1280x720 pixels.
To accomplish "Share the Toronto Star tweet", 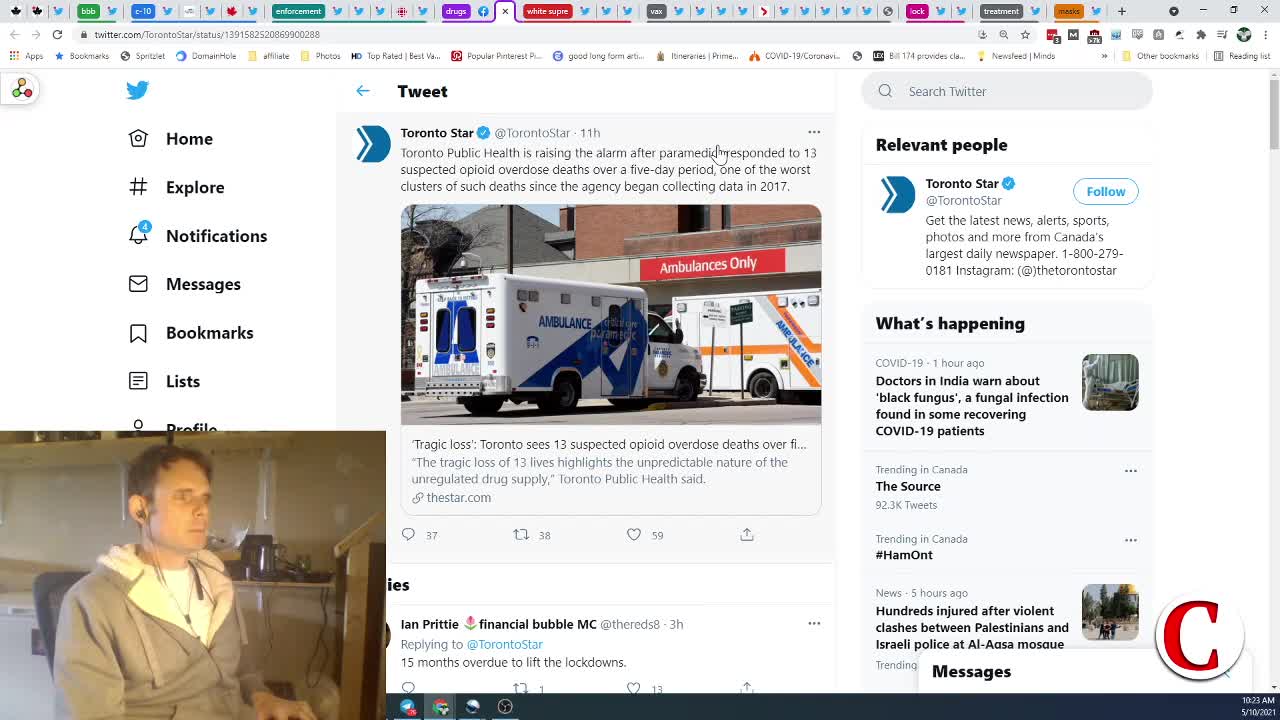I will pos(747,535).
